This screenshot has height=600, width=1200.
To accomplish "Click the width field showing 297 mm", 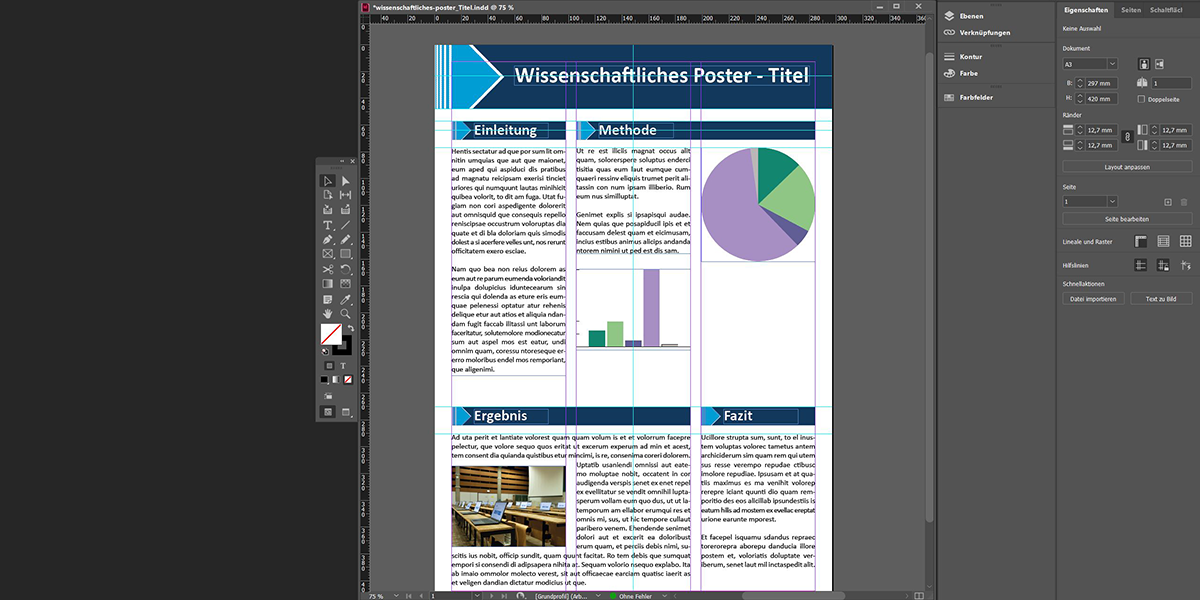I will 1100,83.
